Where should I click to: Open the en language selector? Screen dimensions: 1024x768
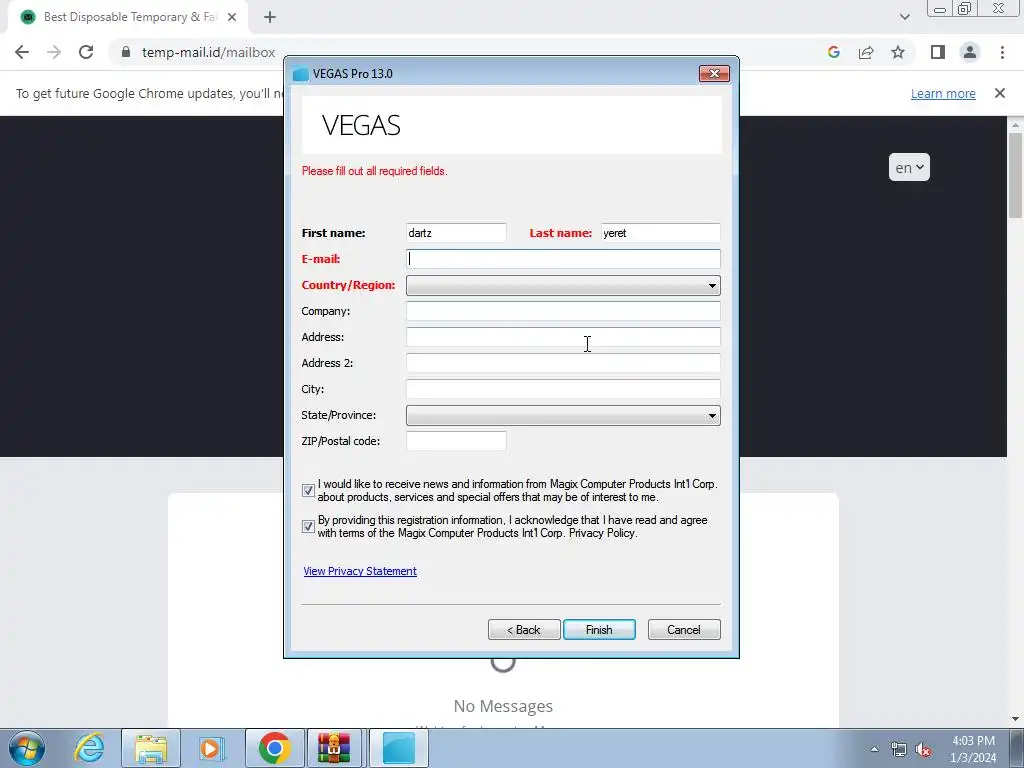point(909,167)
